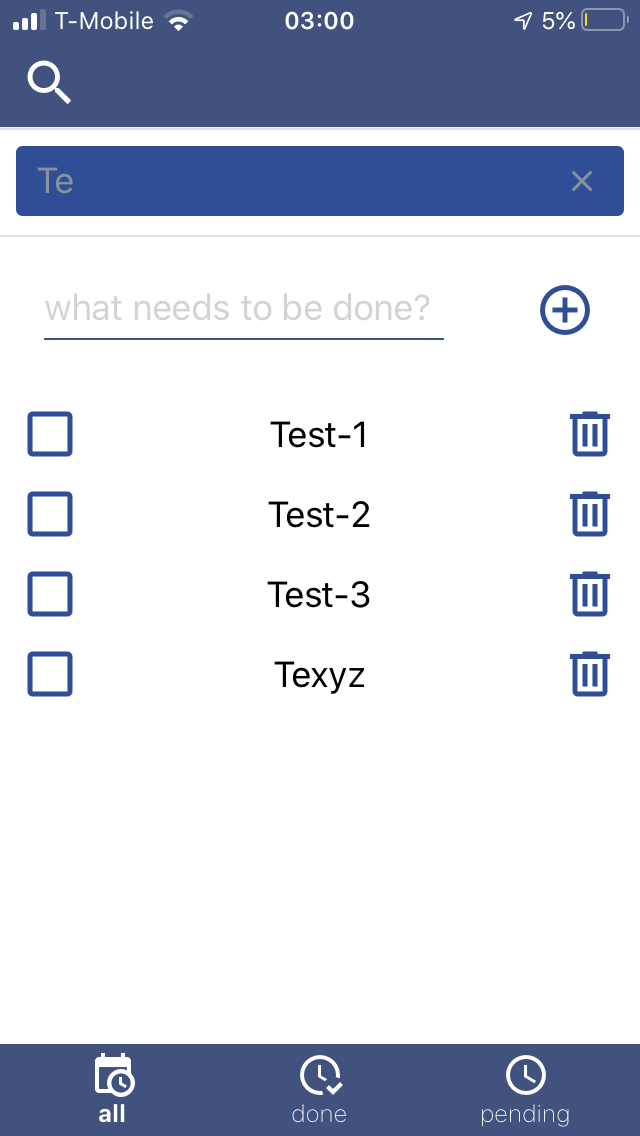This screenshot has height=1136, width=640.
Task: Show the 'pending' tasks tab
Action: coord(525,1090)
